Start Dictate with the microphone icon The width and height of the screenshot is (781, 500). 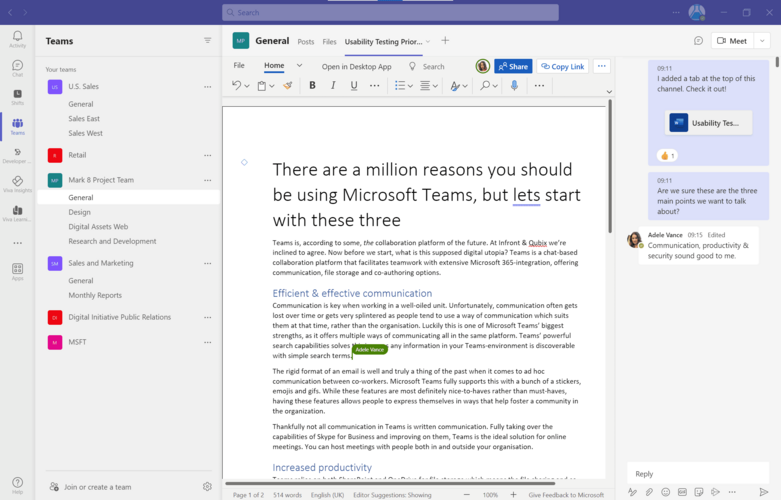[x=514, y=86]
